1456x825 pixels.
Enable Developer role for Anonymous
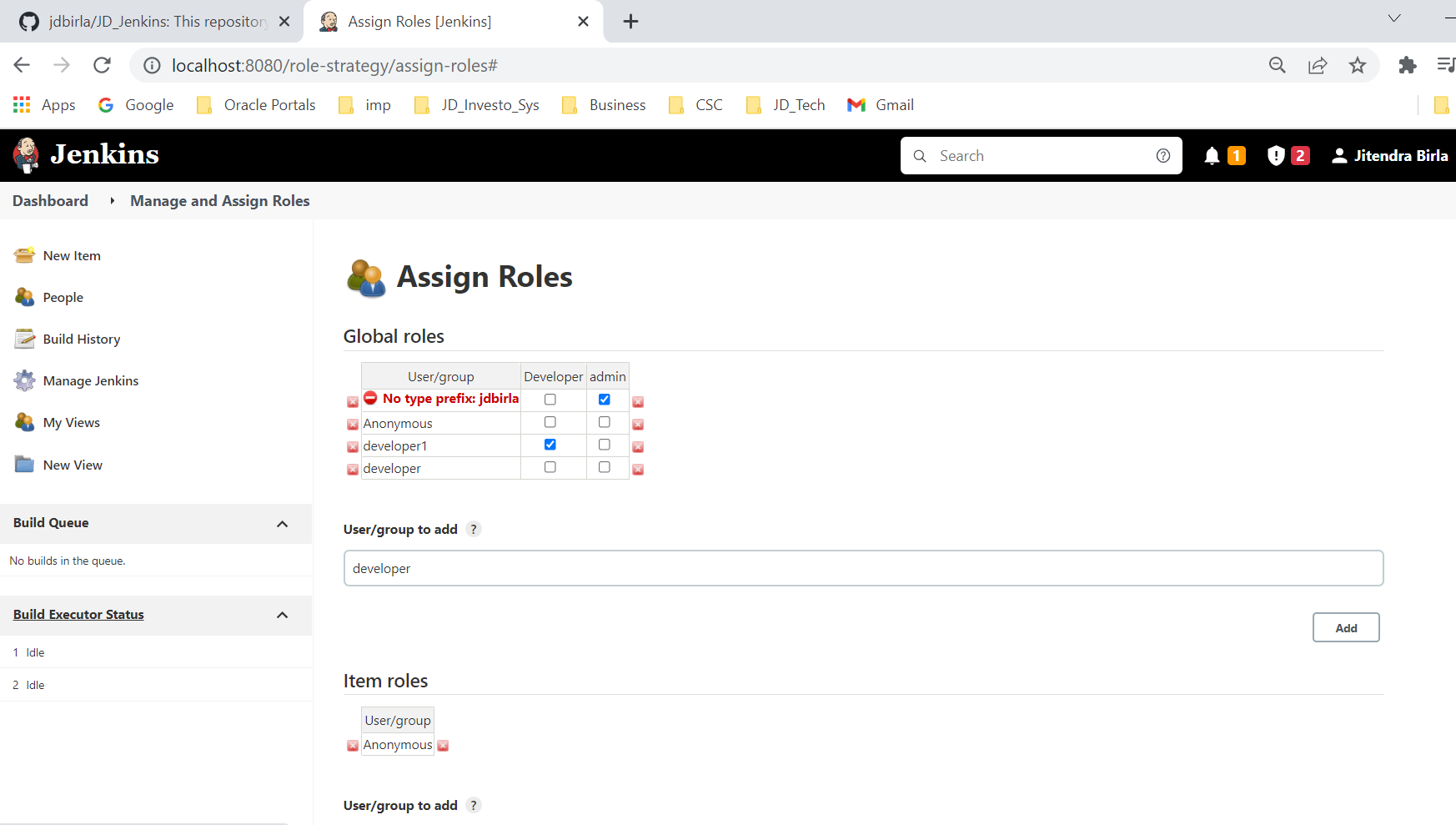[x=550, y=422]
